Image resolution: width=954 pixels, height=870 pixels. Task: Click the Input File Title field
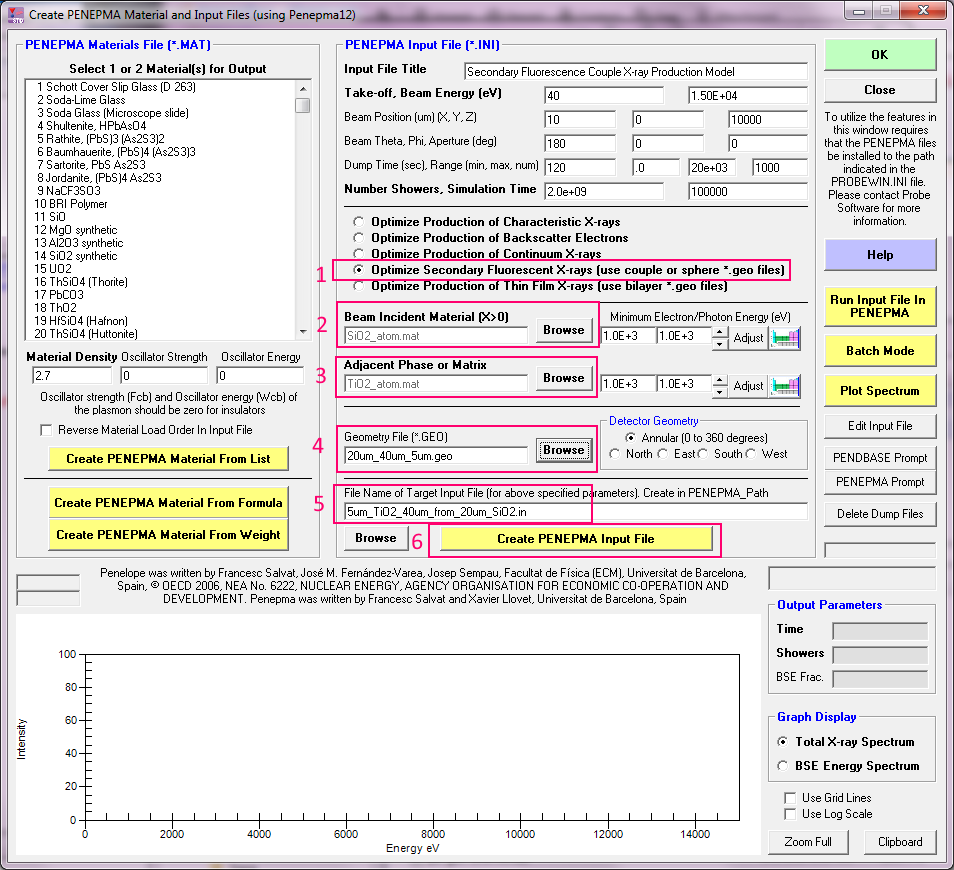click(x=635, y=71)
